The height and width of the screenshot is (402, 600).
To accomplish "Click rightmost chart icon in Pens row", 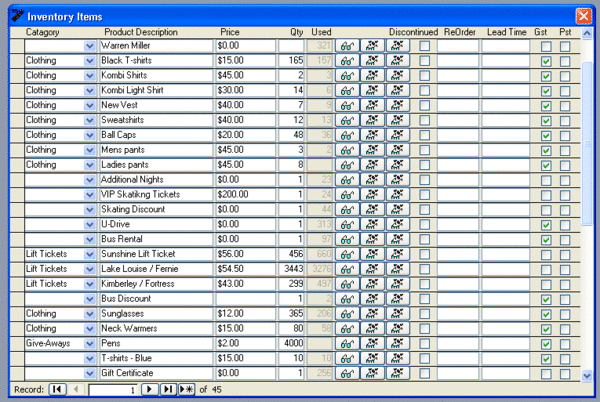I will (x=398, y=343).
